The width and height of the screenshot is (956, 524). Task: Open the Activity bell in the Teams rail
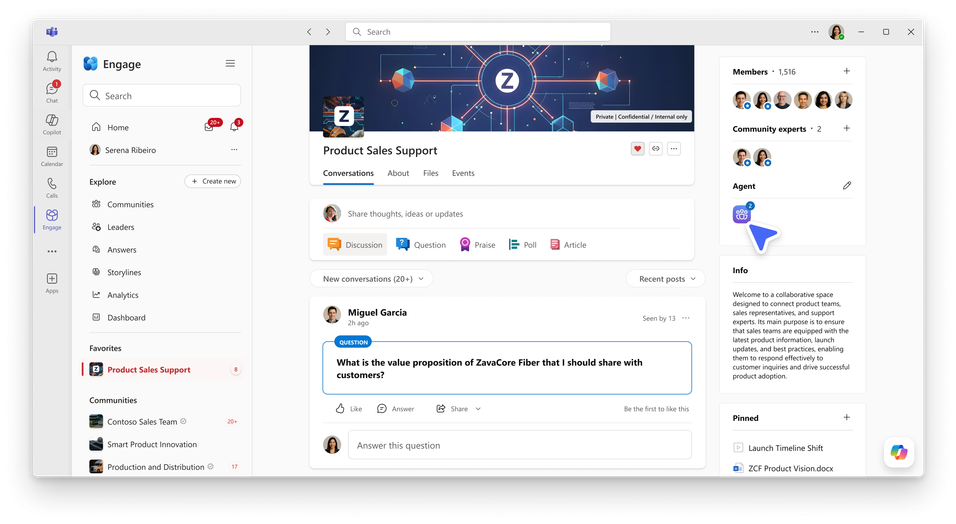(52, 60)
